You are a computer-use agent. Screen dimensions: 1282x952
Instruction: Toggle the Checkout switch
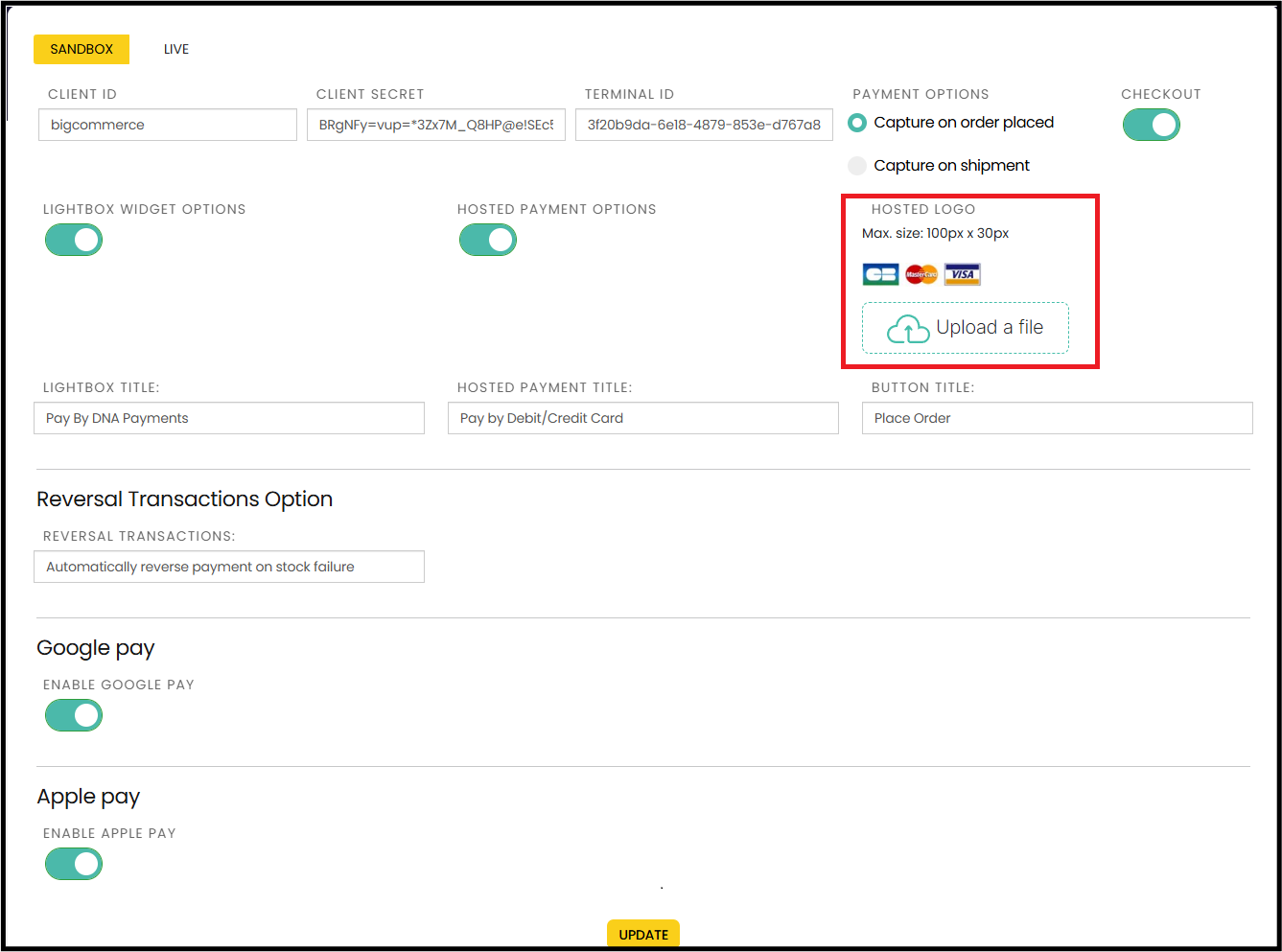pos(1151,125)
